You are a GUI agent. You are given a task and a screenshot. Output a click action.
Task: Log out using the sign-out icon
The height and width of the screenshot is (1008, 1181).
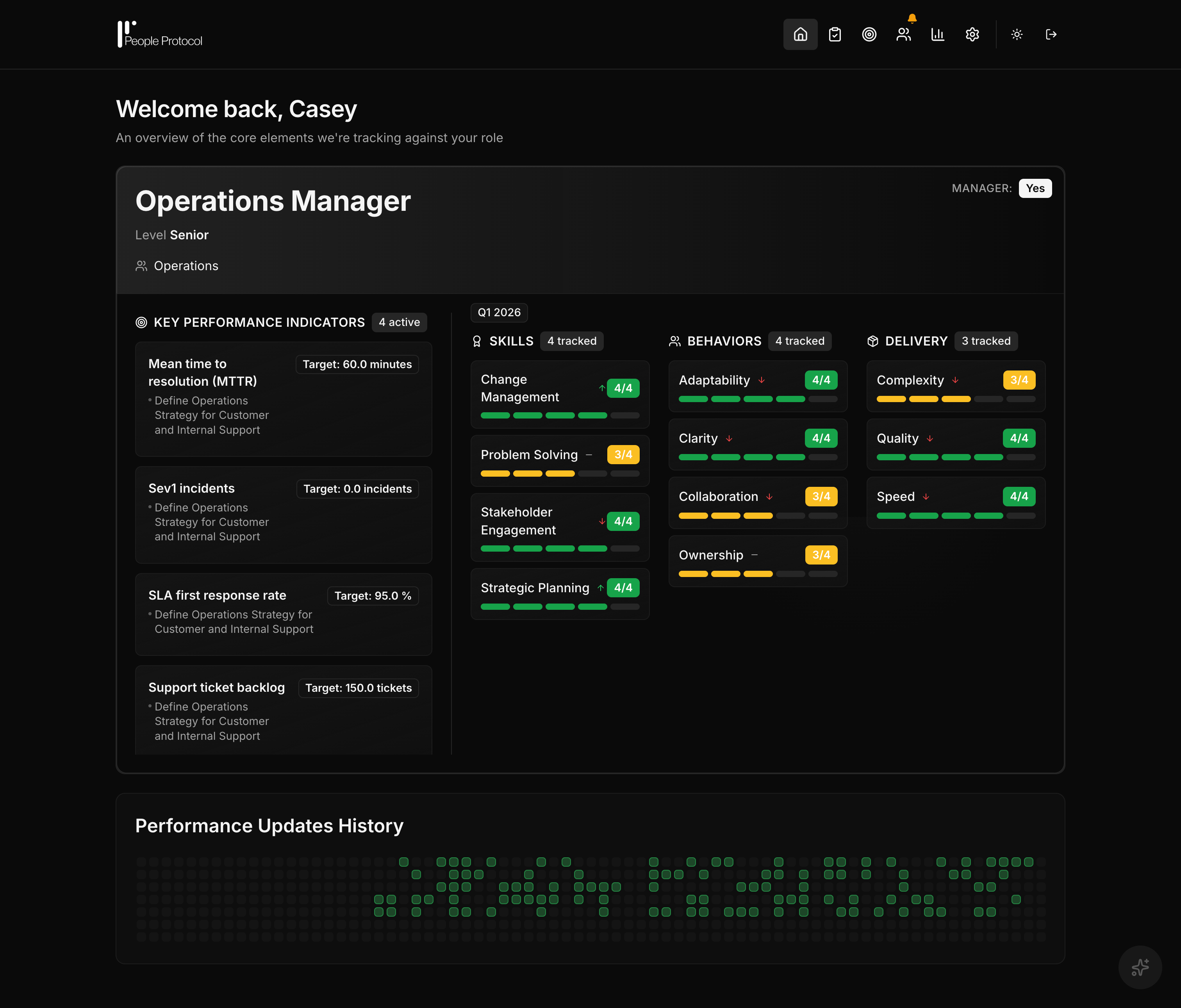click(1051, 34)
